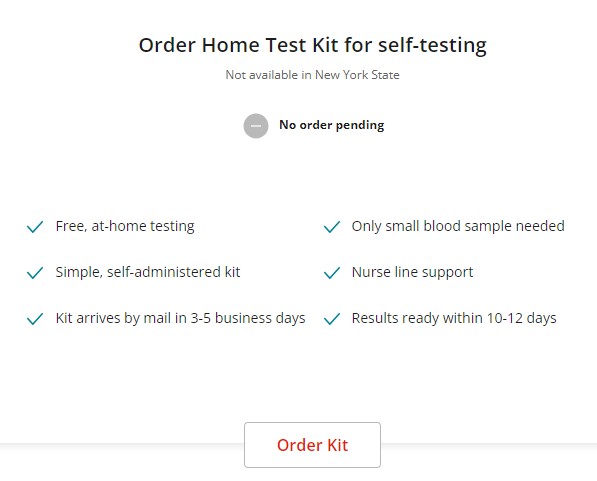The width and height of the screenshot is (597, 481).
Task: Click Kit arrives by mail in 3-5 business days
Action: pos(180,318)
